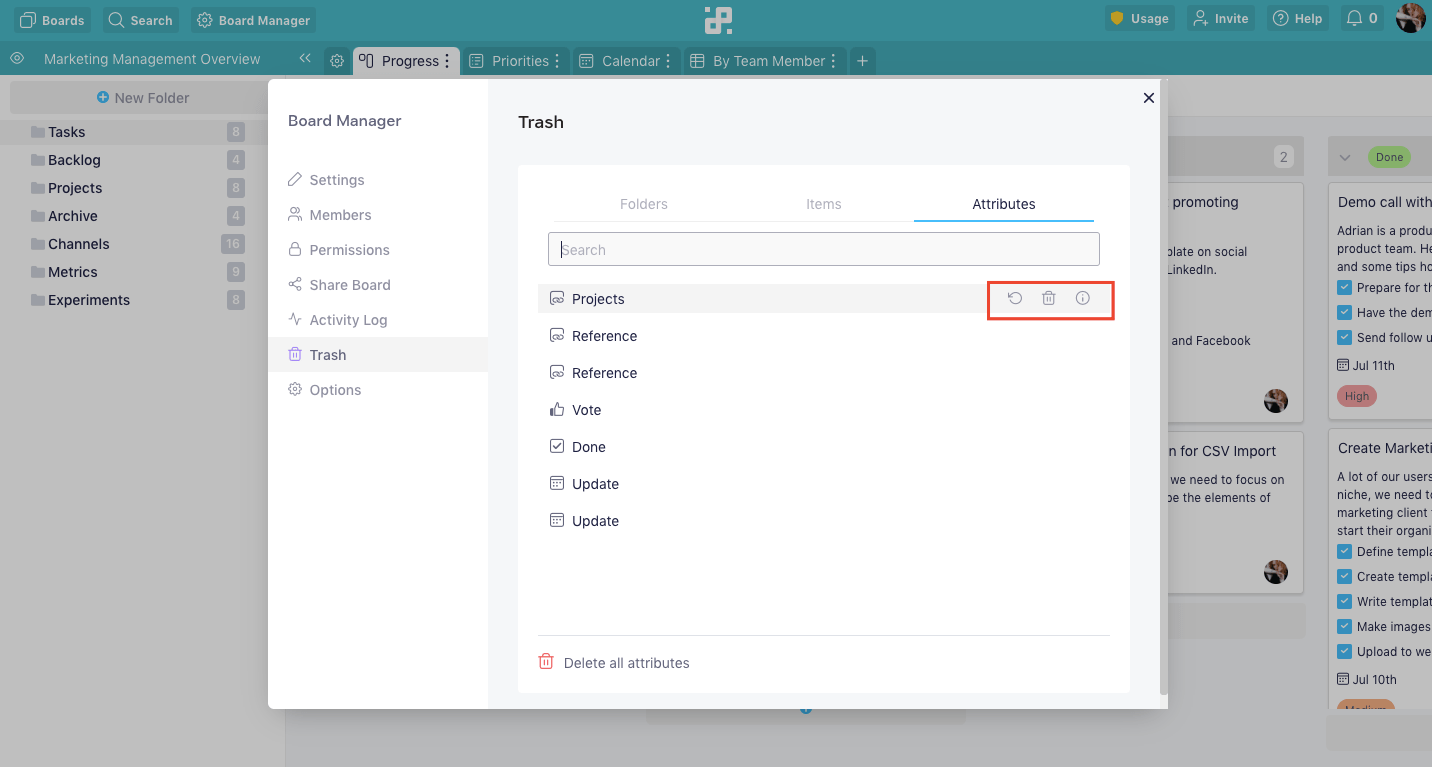Click the Infinity logo in the top bar
1432x767 pixels.
[x=717, y=20]
